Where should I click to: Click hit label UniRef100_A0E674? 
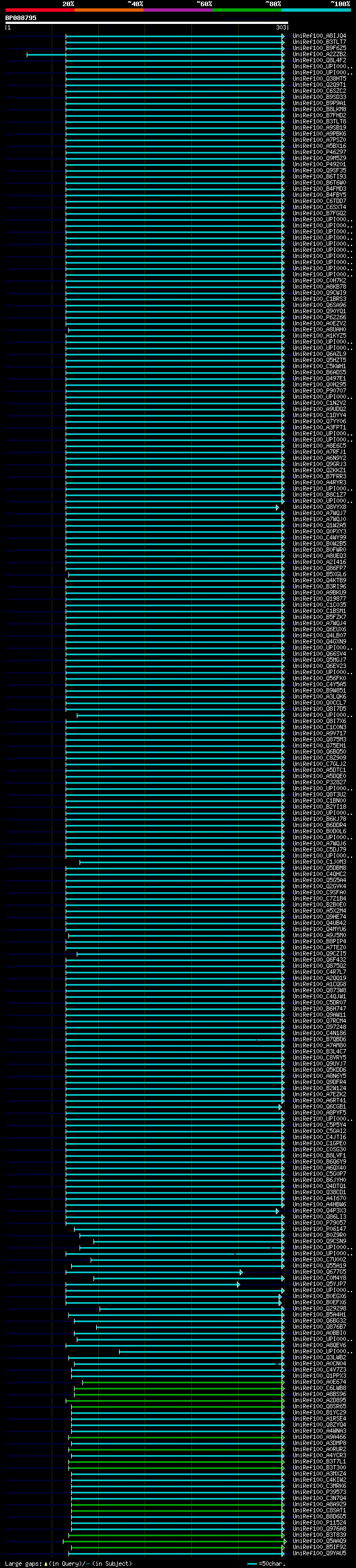pos(319,1382)
